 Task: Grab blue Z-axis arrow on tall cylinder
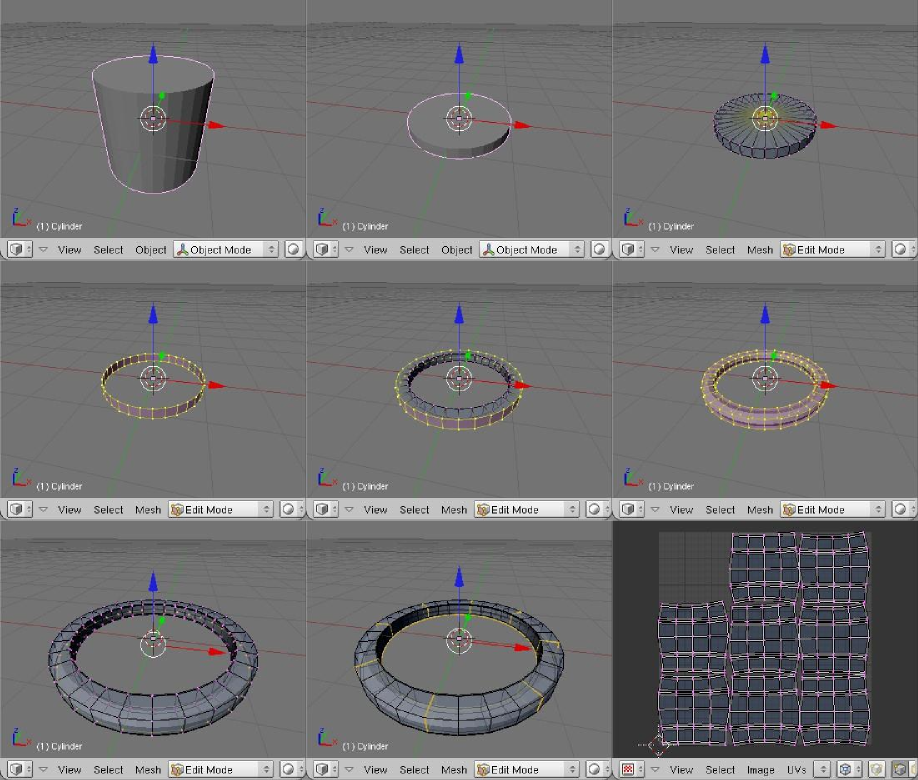pyautogui.click(x=153, y=53)
